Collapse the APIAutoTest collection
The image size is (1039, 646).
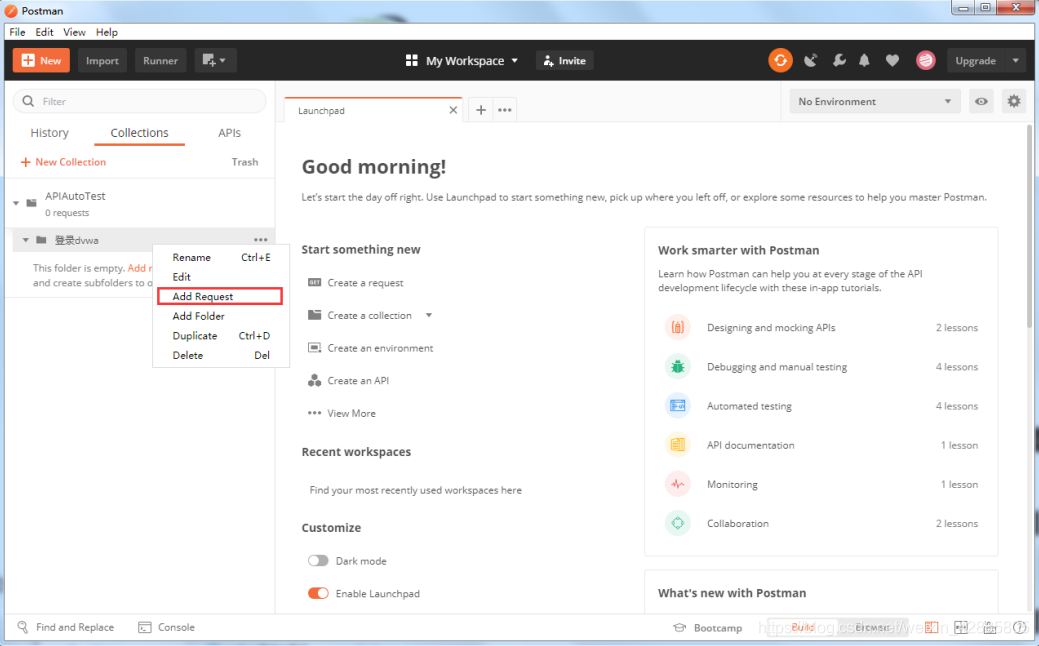coord(16,203)
